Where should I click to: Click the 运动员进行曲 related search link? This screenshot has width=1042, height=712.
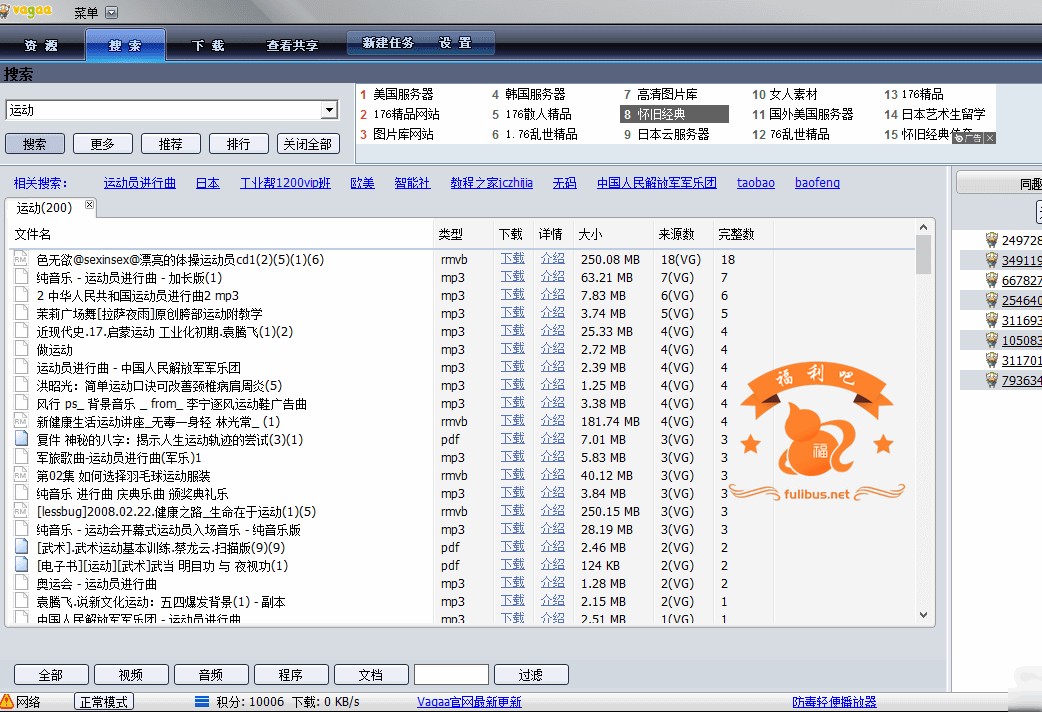click(140, 183)
